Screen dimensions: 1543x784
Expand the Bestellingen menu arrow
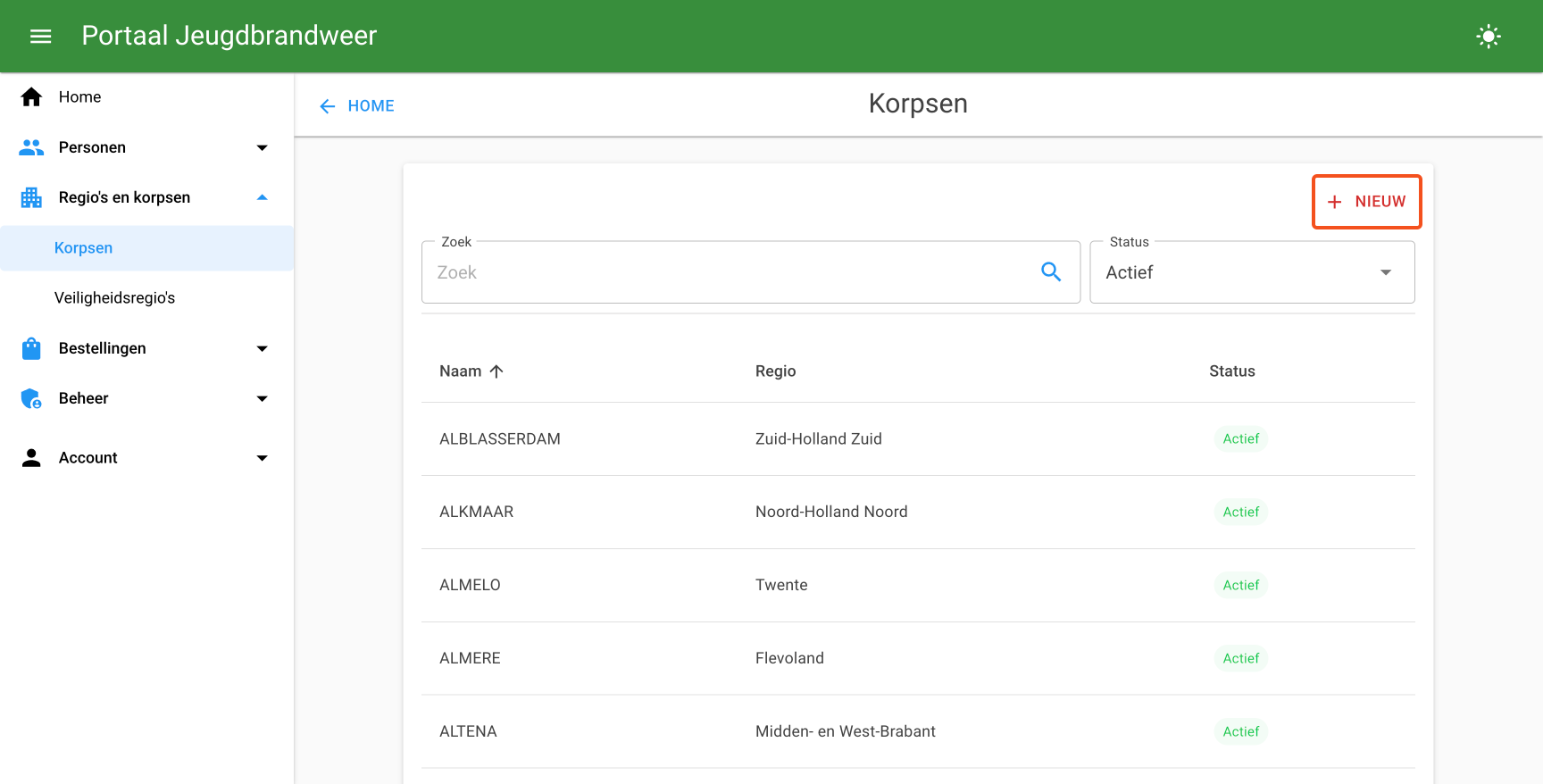pos(262,349)
